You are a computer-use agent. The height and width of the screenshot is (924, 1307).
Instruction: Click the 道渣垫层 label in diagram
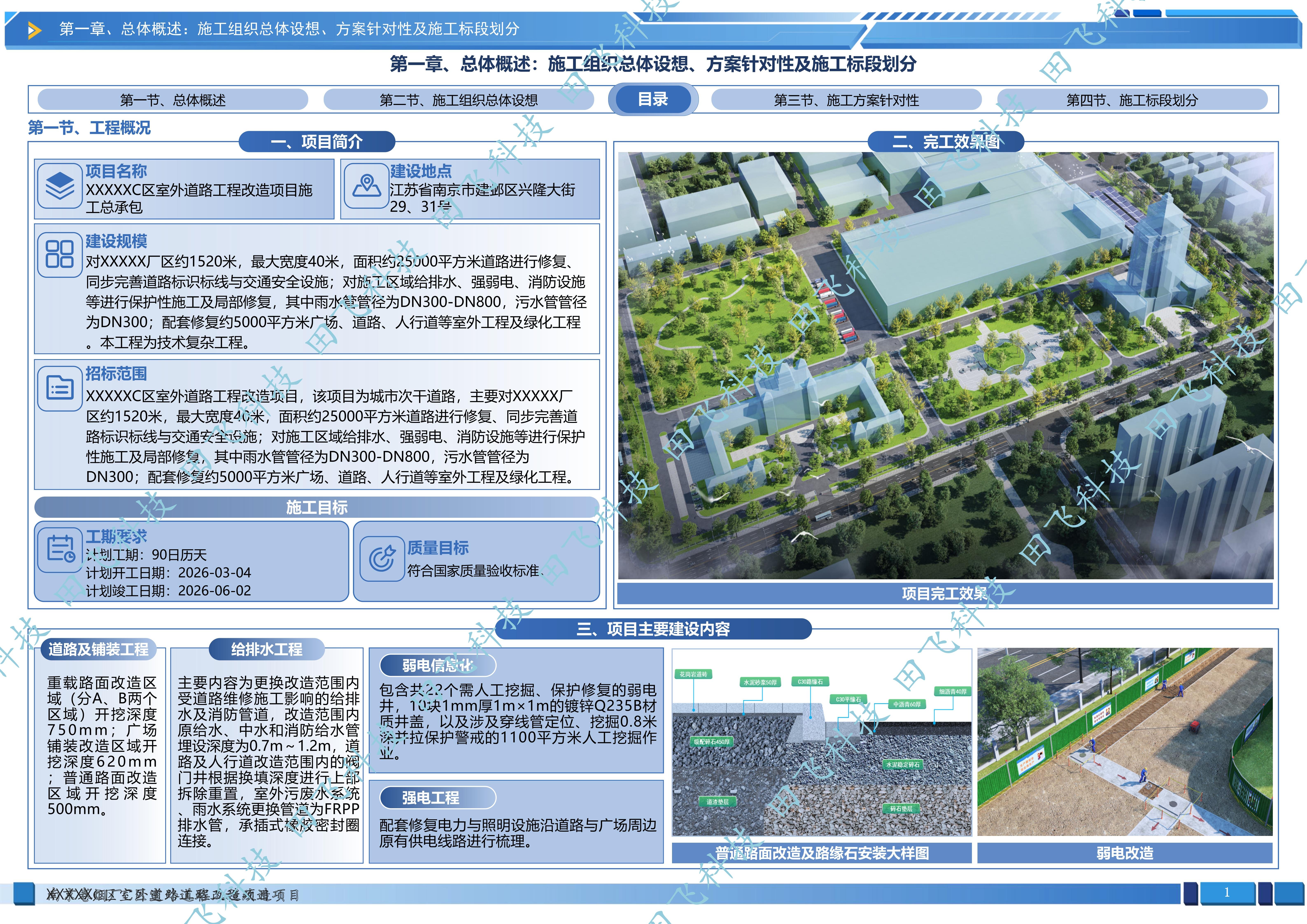coord(717,802)
